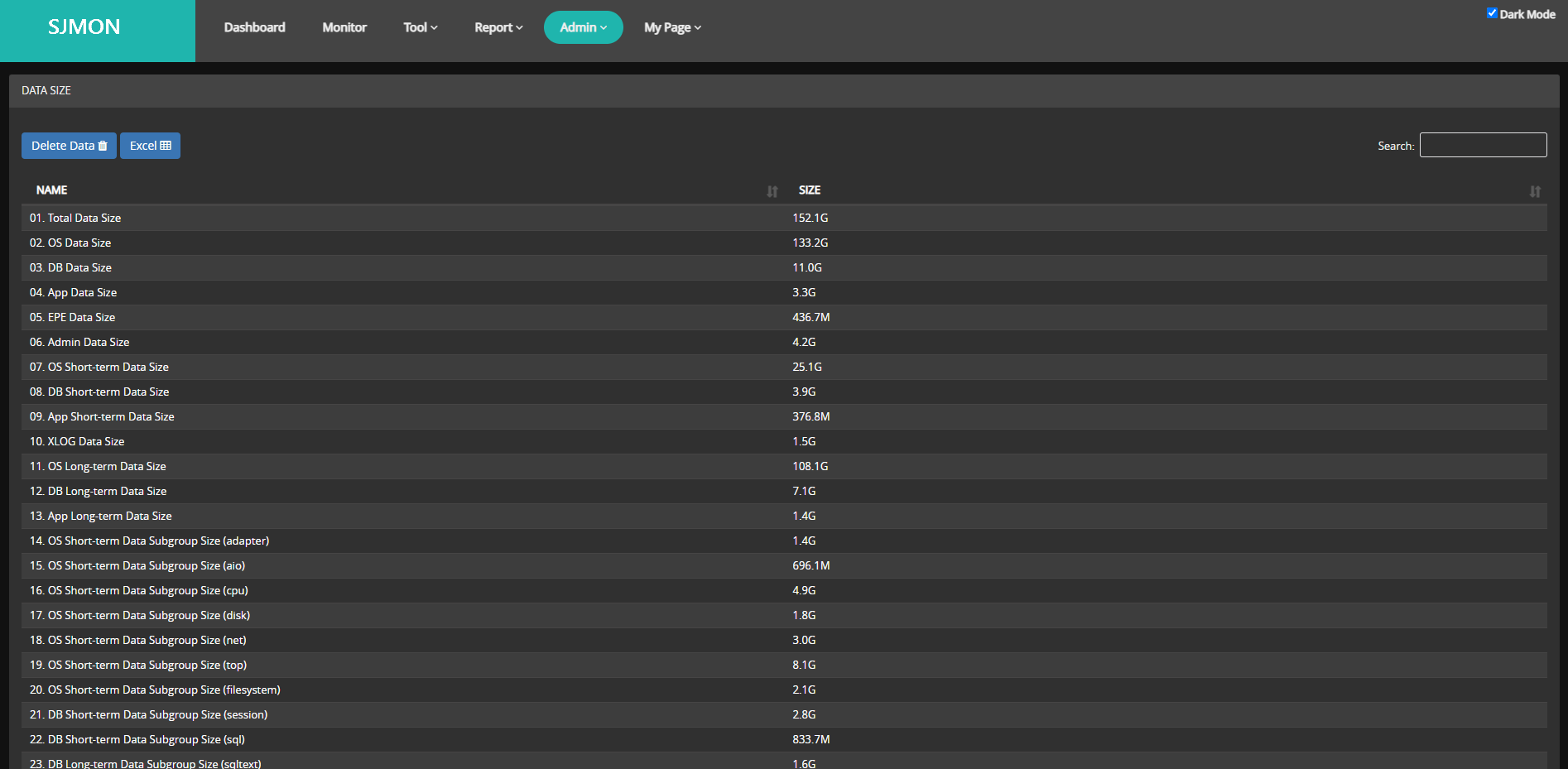Open the Monitor menu item
1568x769 pixels.
[x=344, y=27]
